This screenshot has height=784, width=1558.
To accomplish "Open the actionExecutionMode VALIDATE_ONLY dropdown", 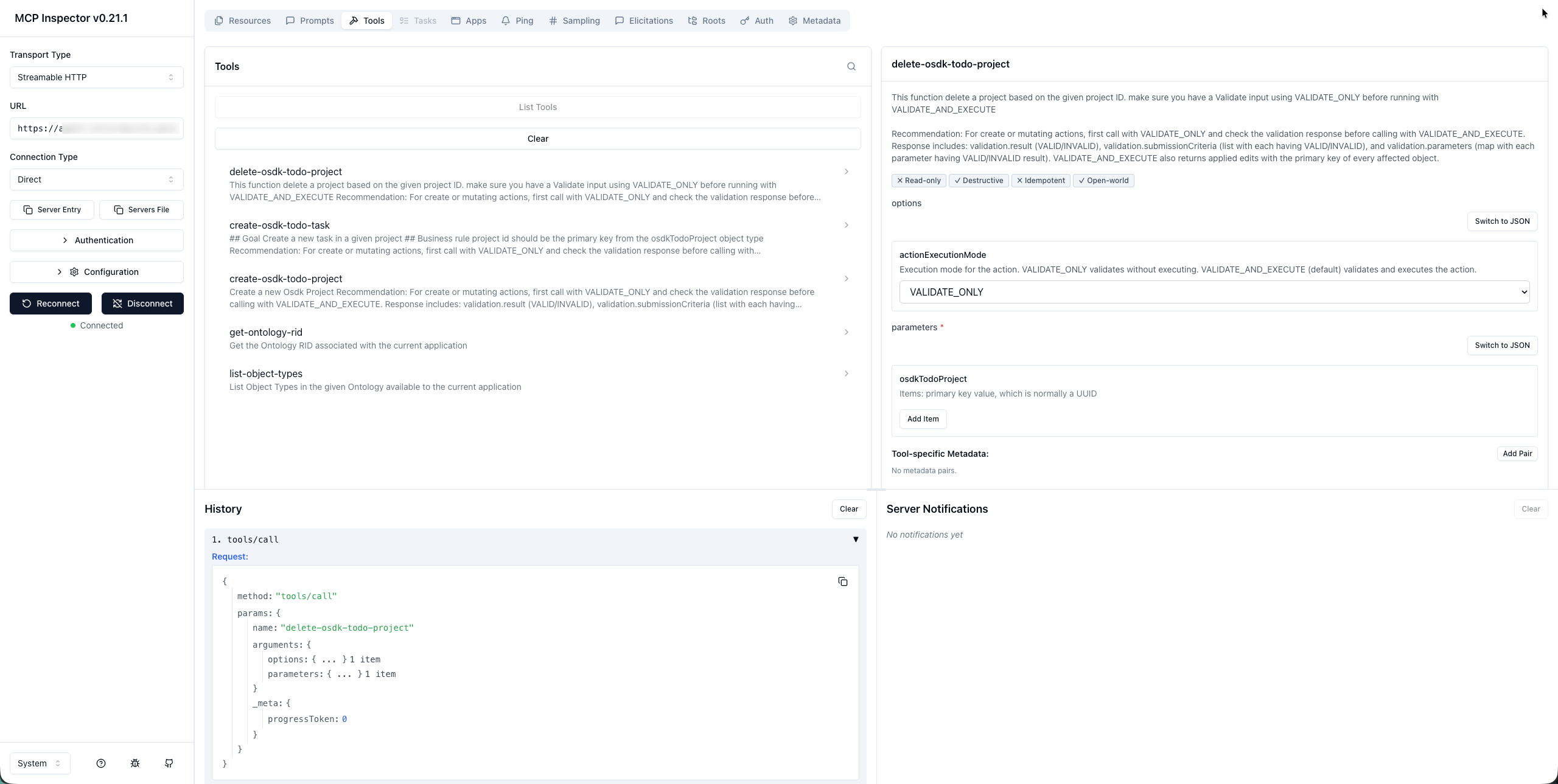I will [x=1214, y=292].
